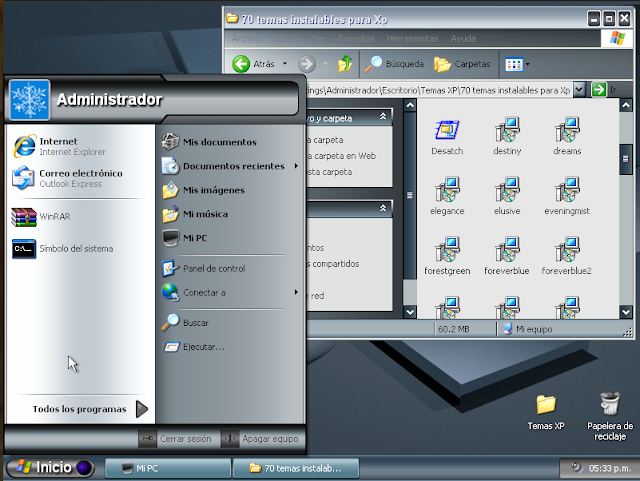
Task: Open address bar path dropdown
Action: coord(579,89)
